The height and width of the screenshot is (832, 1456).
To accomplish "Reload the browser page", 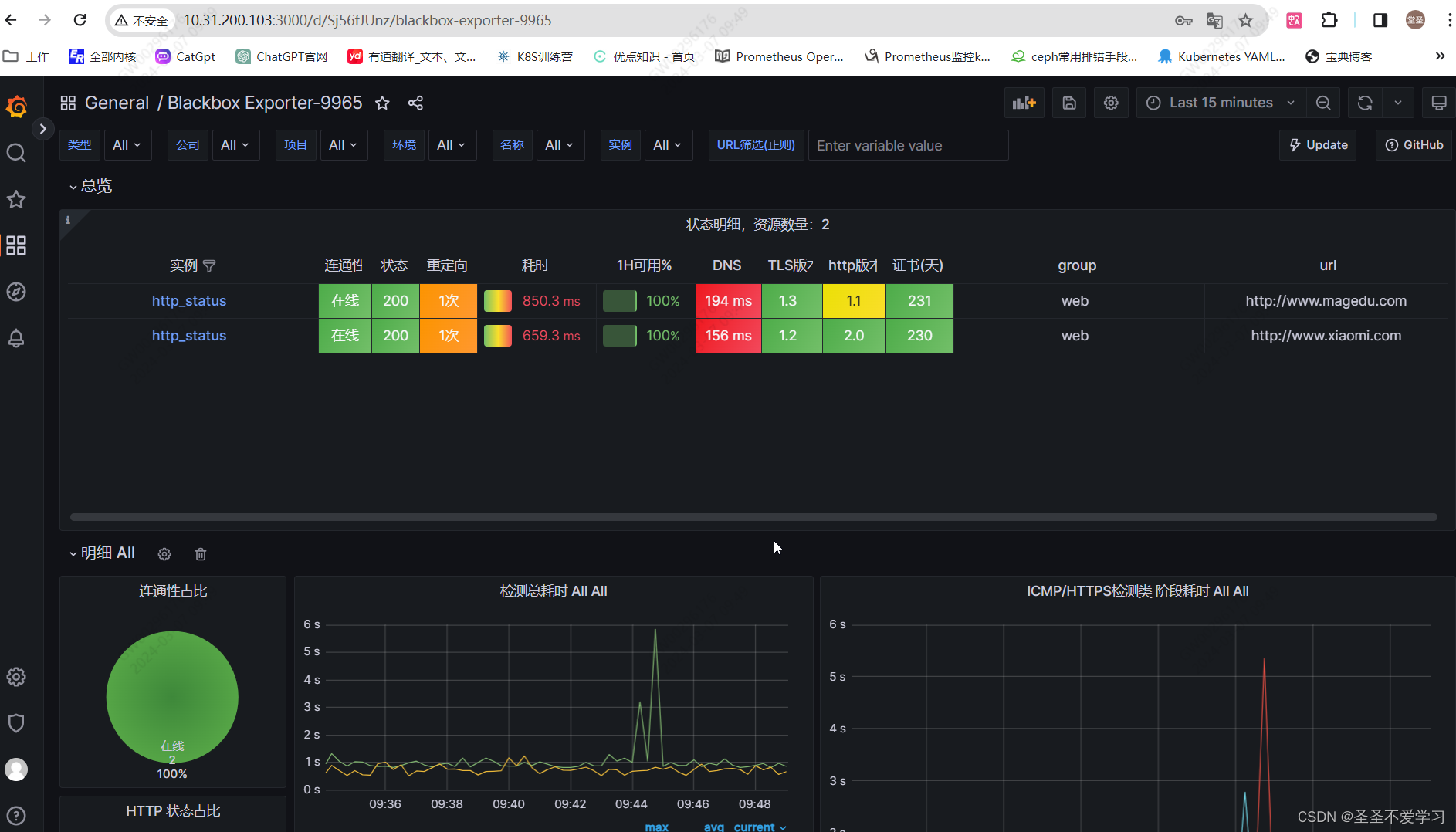I will tap(80, 20).
